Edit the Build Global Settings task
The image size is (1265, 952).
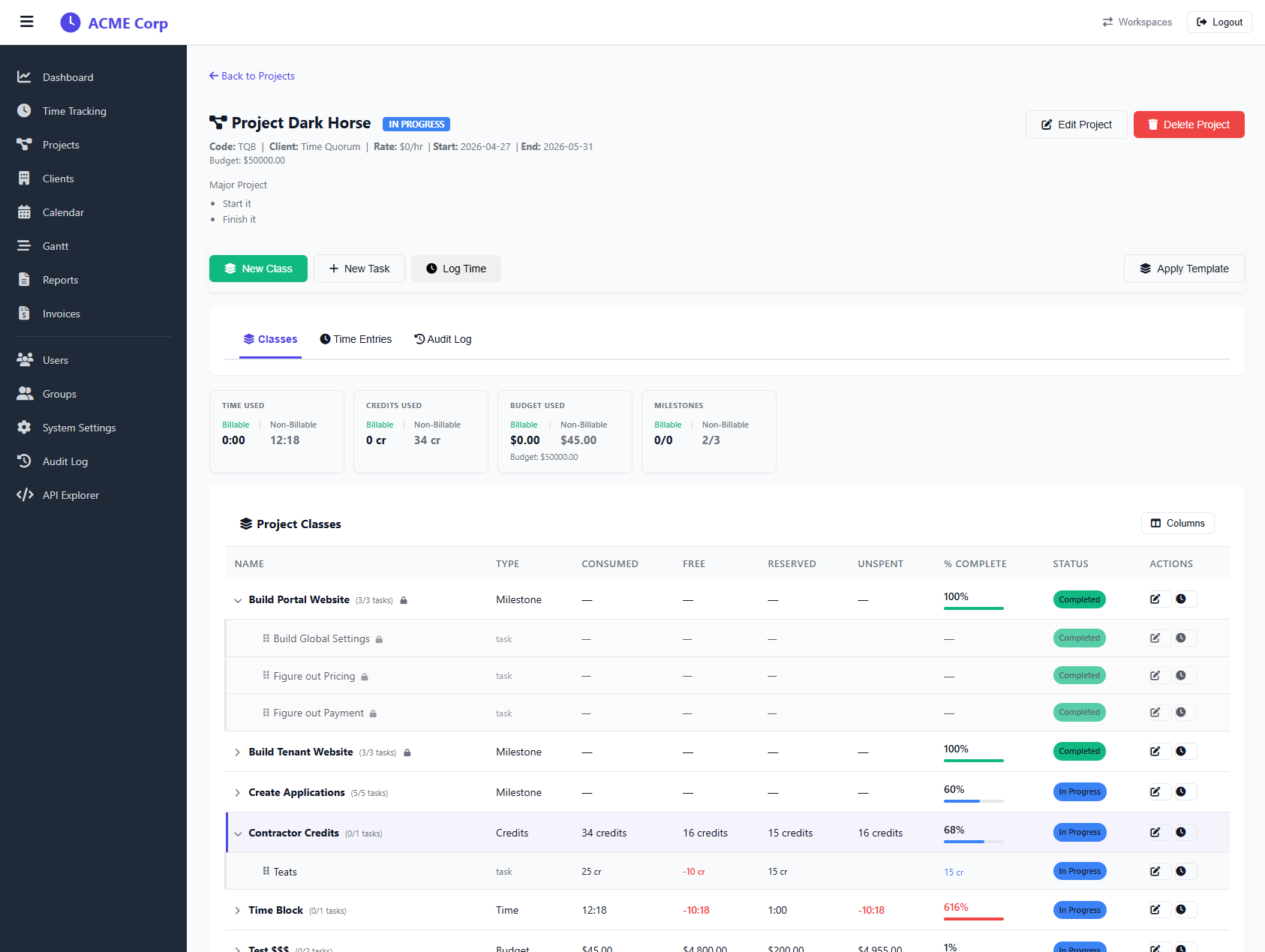coord(1155,638)
